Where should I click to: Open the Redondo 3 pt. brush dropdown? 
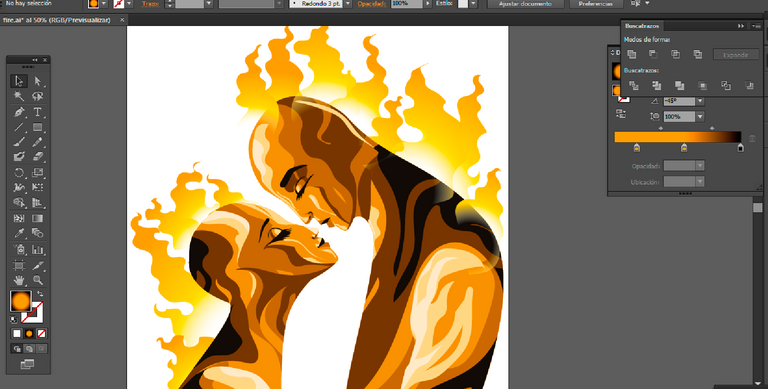348,3
